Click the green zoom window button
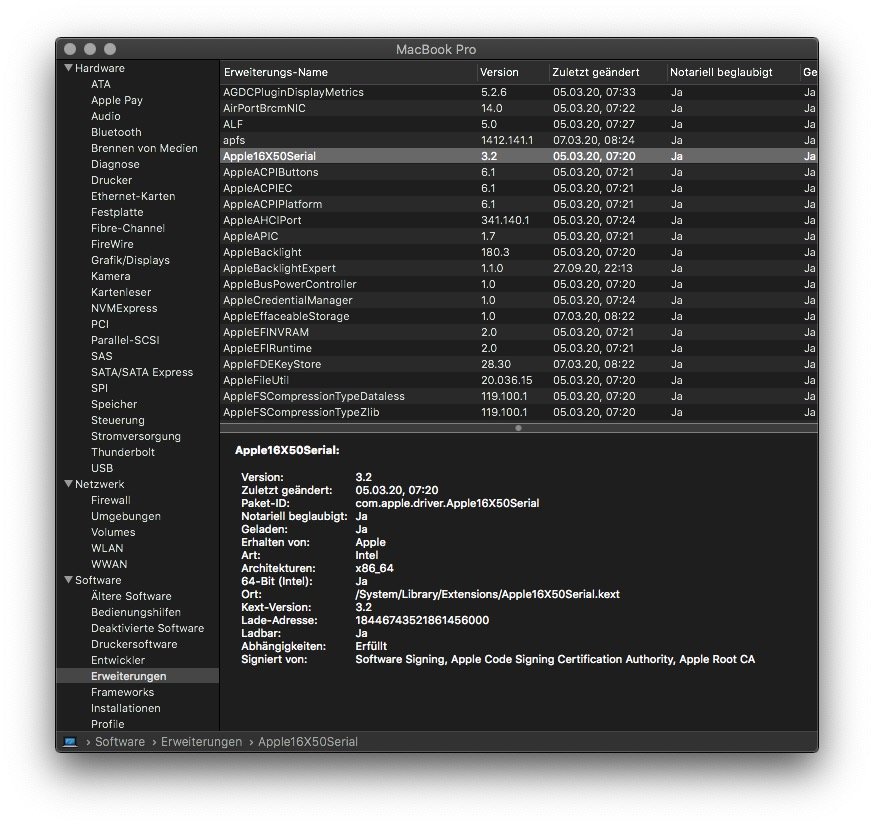874x826 pixels. (x=110, y=49)
